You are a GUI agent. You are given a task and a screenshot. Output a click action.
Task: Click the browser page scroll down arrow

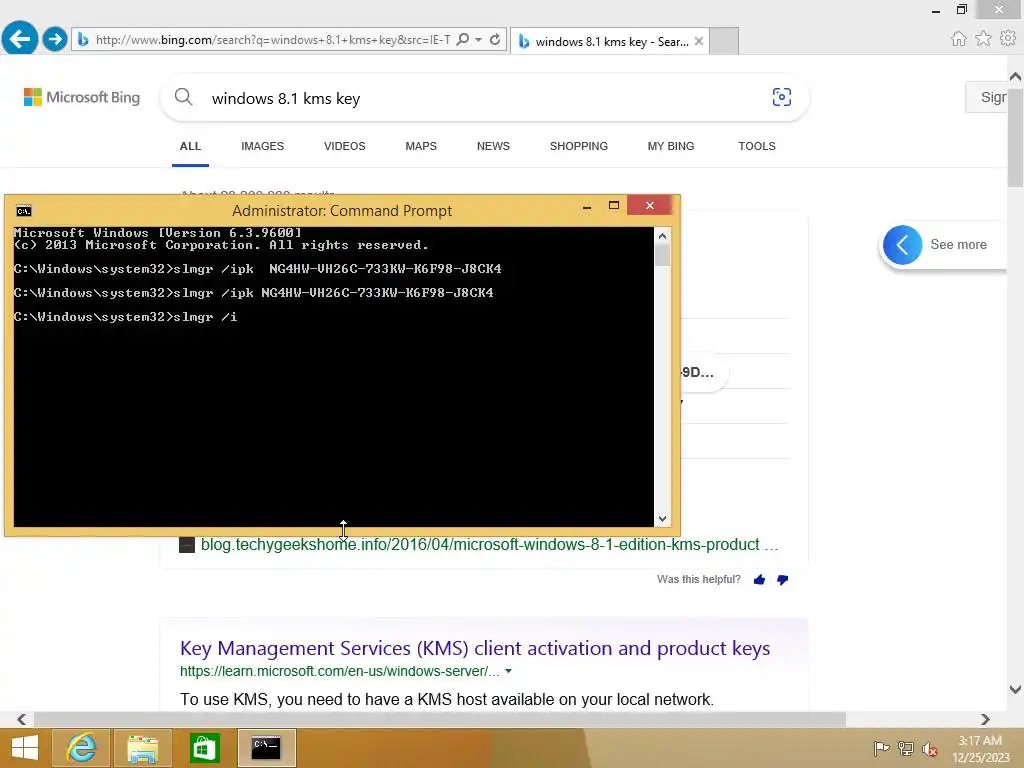click(1015, 689)
